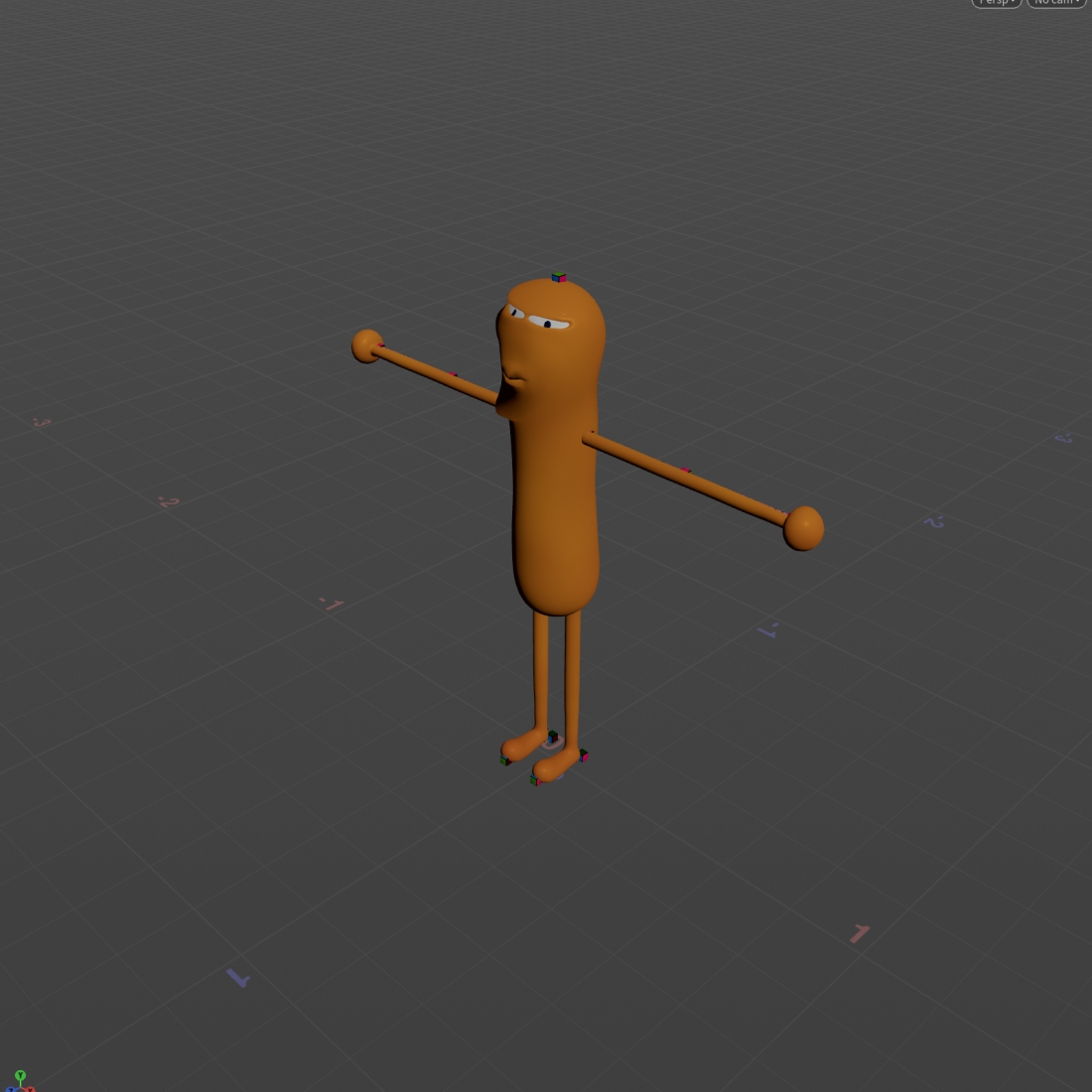The height and width of the screenshot is (1092, 1092).
Task: Select the larger hand sphere nearest the camera
Action: [804, 528]
